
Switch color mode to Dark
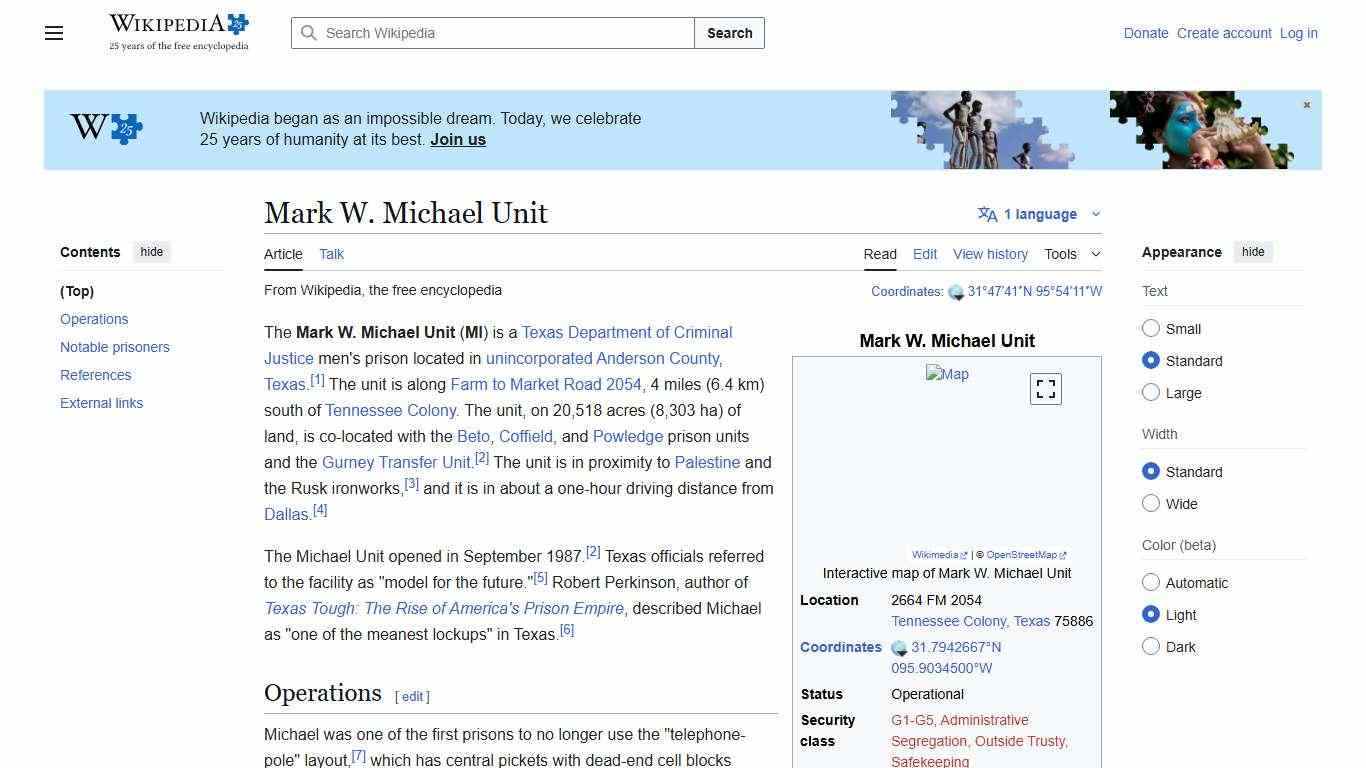[1151, 647]
